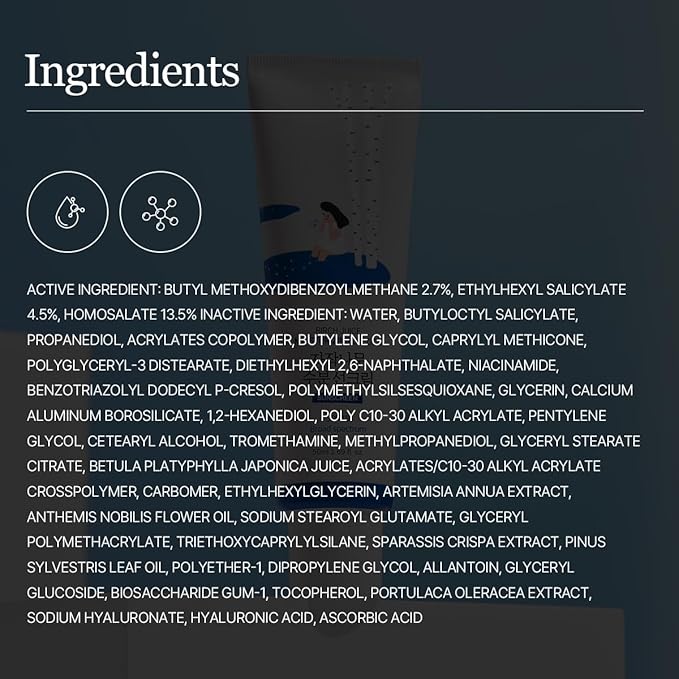Click the BUTYL METHOXYDIBENZOYLMETHANE 2.7% text

click(307, 290)
